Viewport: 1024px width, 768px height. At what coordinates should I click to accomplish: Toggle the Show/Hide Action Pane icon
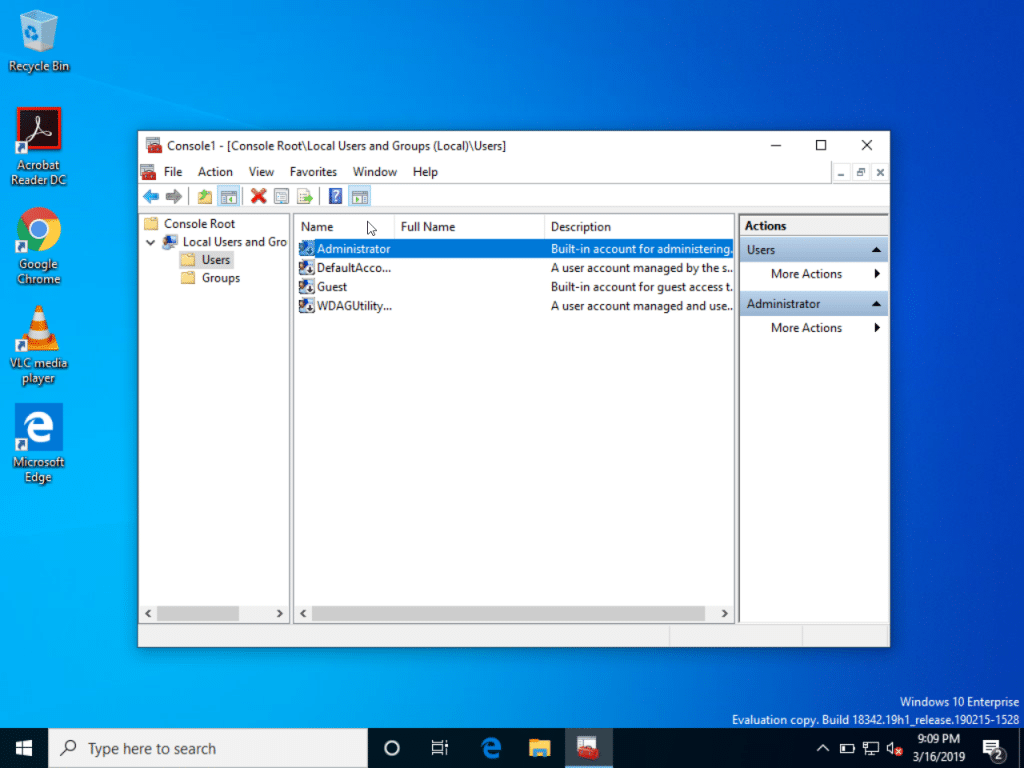360,196
